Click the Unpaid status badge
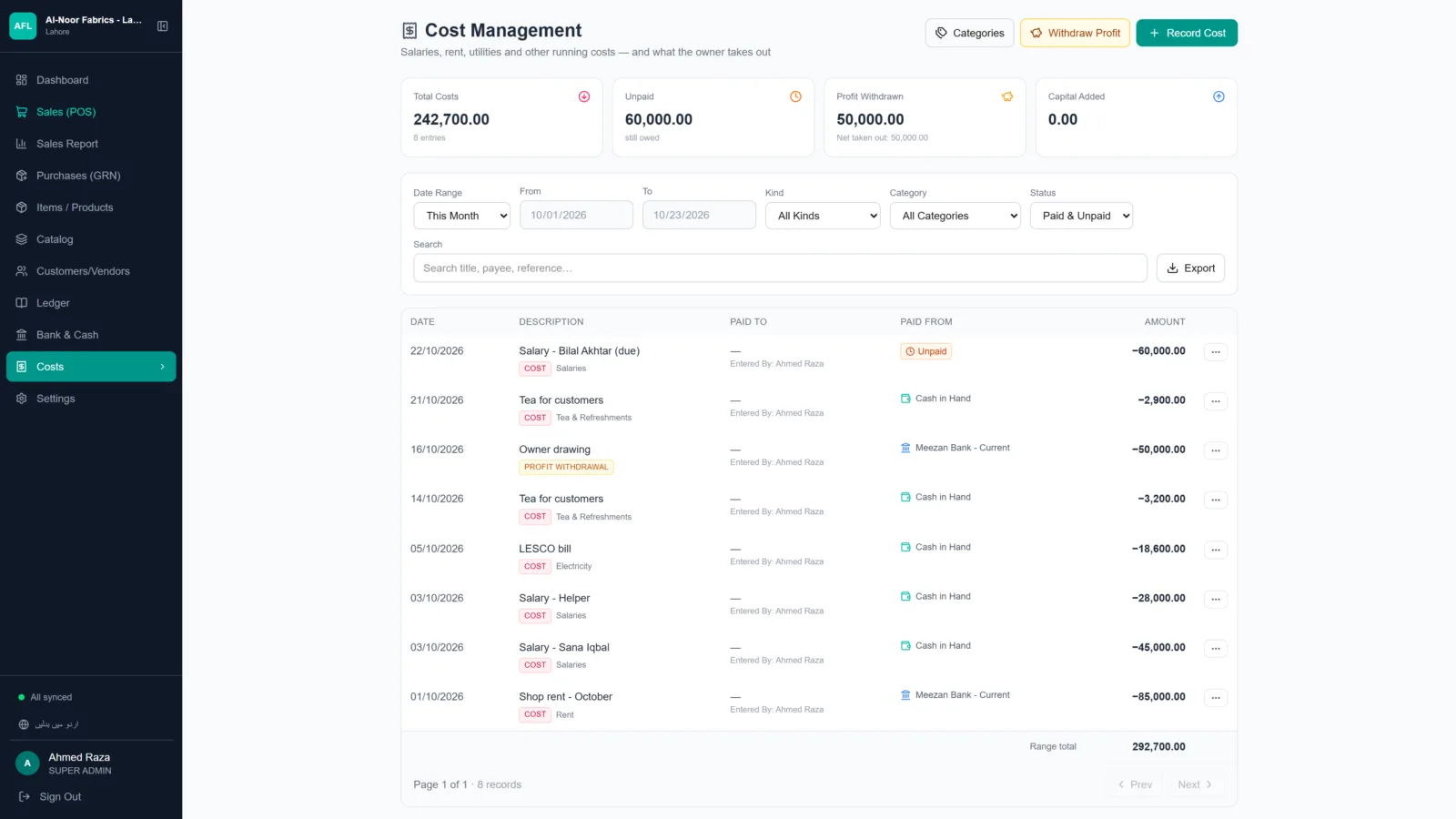Image resolution: width=1456 pixels, height=819 pixels. point(926,351)
